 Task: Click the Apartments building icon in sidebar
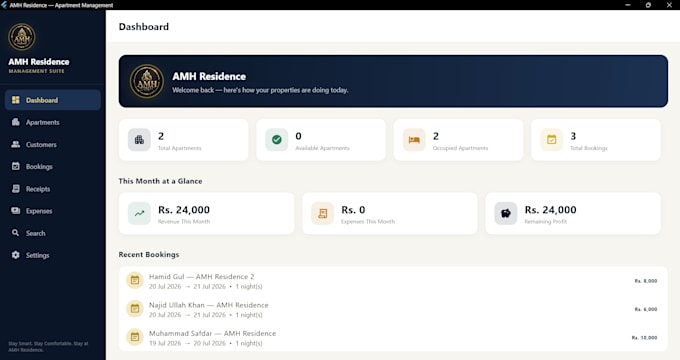pos(16,122)
